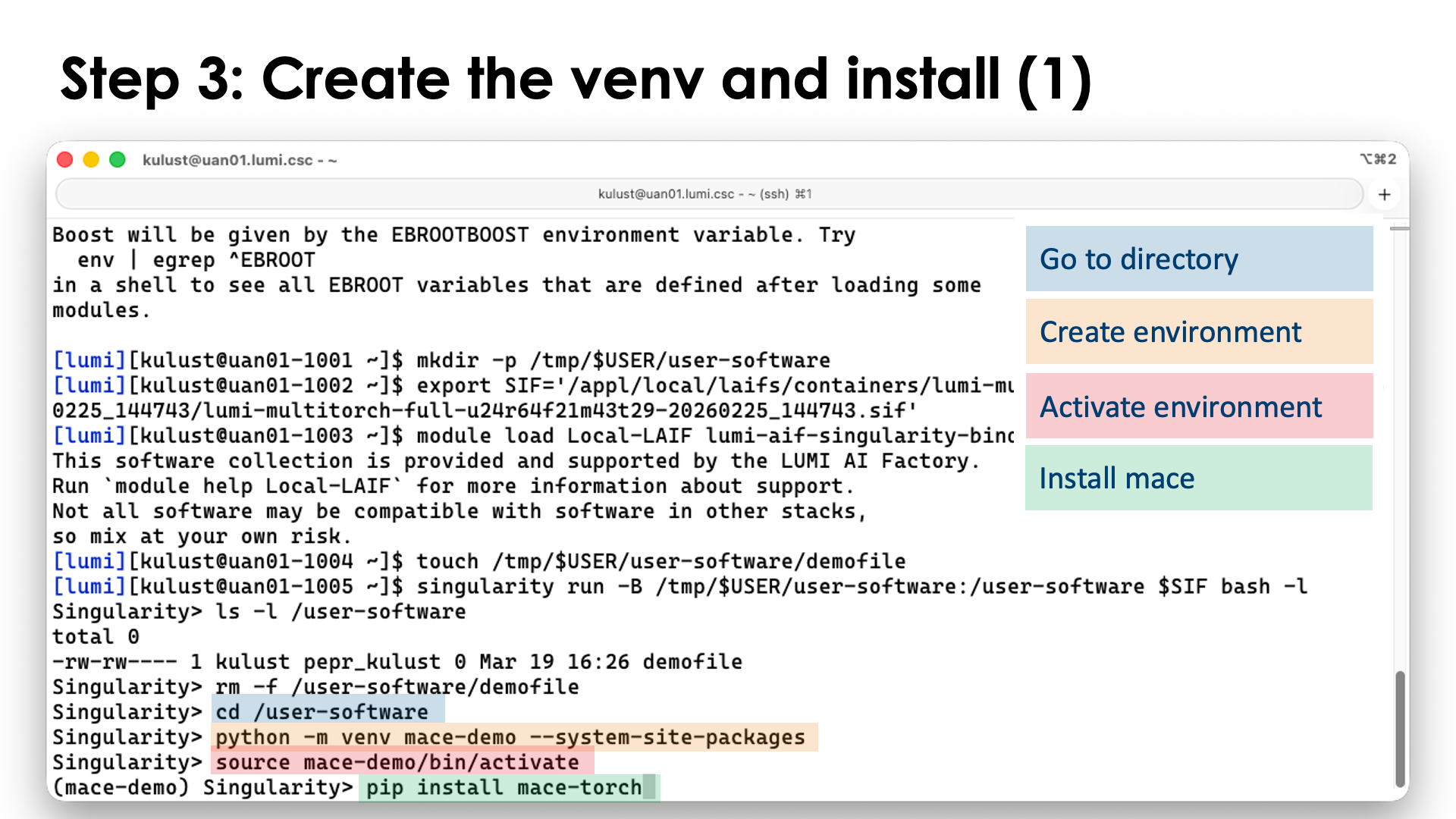The image size is (1456, 819).
Task: Select the mkdir -p /tmp/$USER/user-software line
Action: tap(623, 360)
